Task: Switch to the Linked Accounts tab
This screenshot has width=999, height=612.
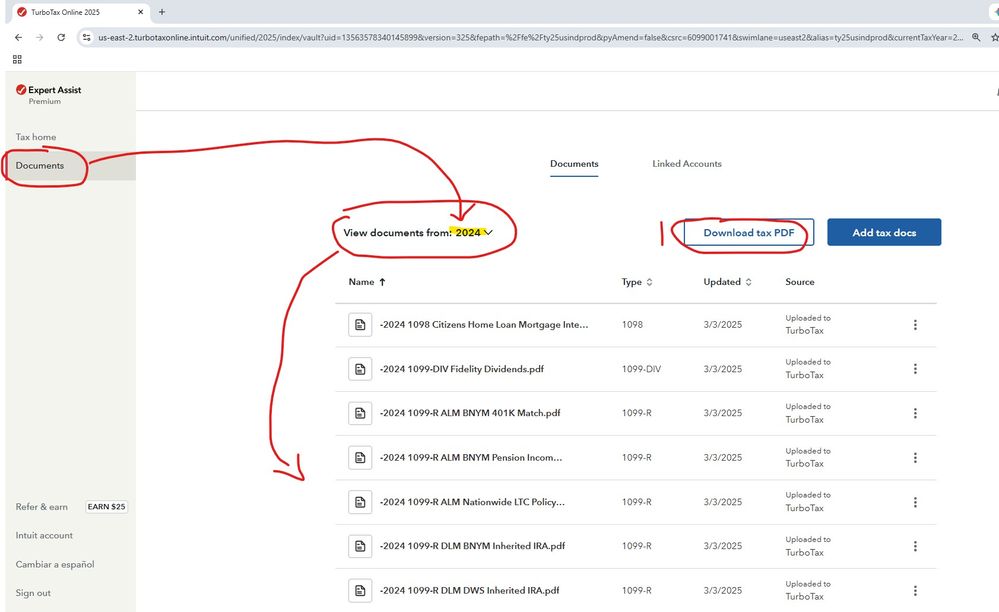Action: (686, 164)
